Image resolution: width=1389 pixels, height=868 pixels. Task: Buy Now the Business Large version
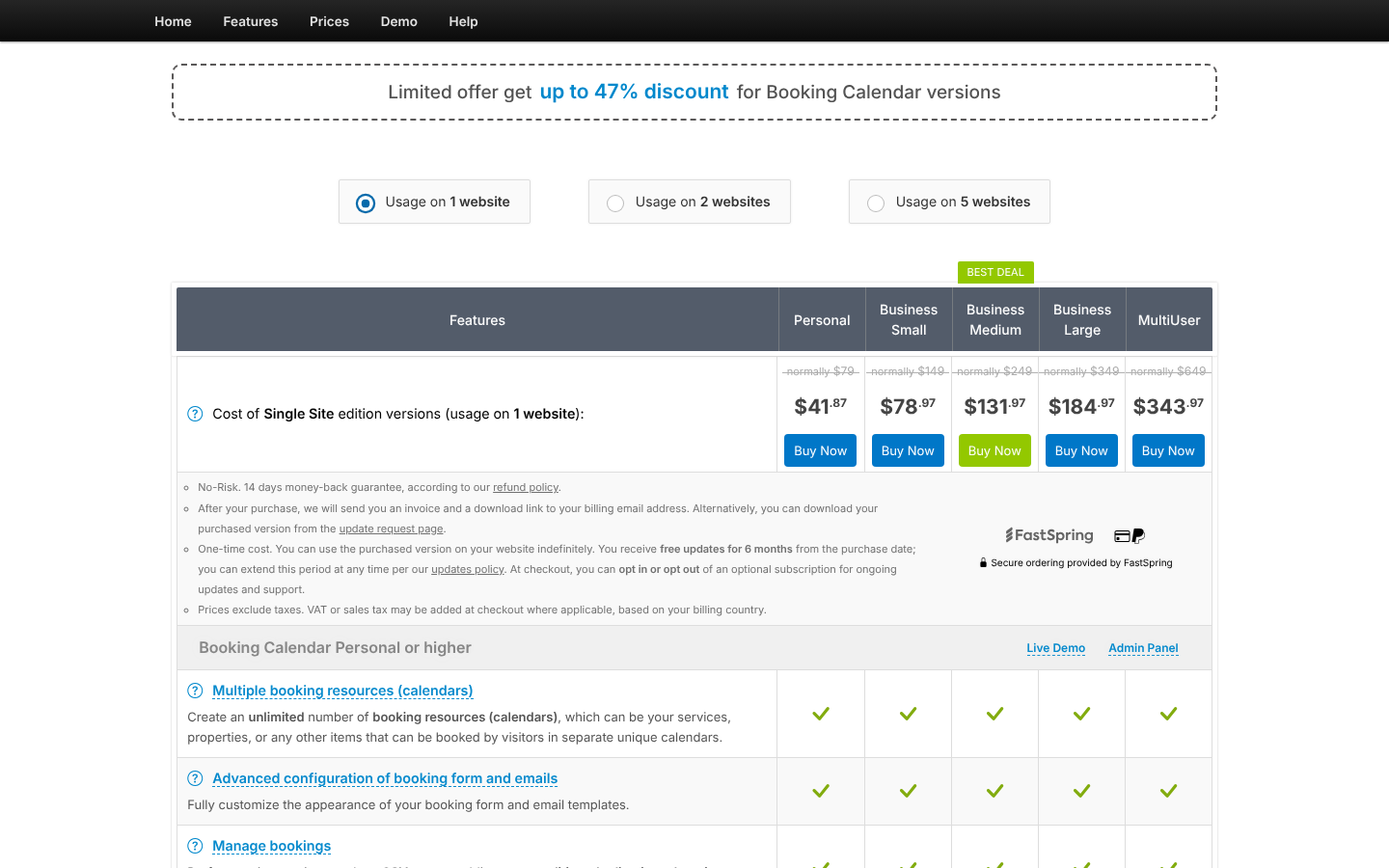[x=1081, y=450]
